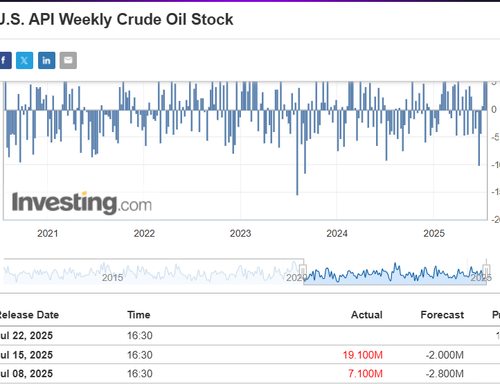The height and width of the screenshot is (384, 500).
Task: Click the left range-selector handle near 2020
Action: click(x=303, y=270)
